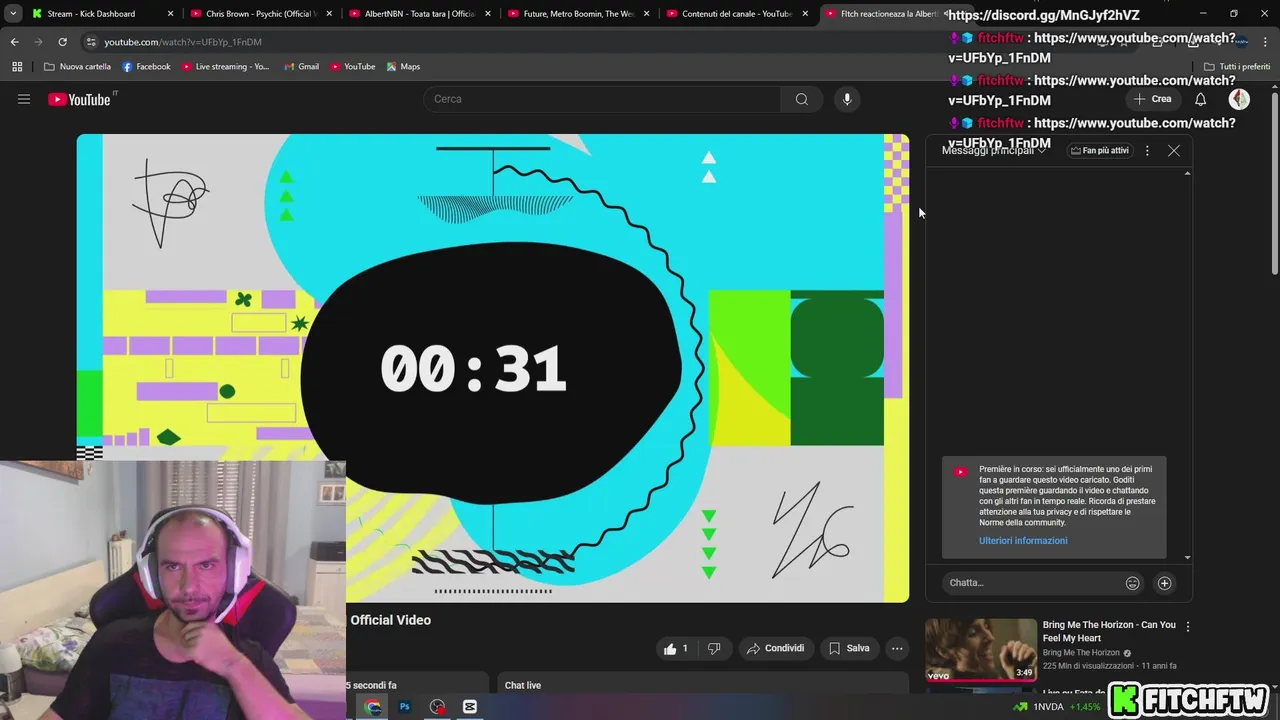Open the Maps bookmark

(x=404, y=66)
